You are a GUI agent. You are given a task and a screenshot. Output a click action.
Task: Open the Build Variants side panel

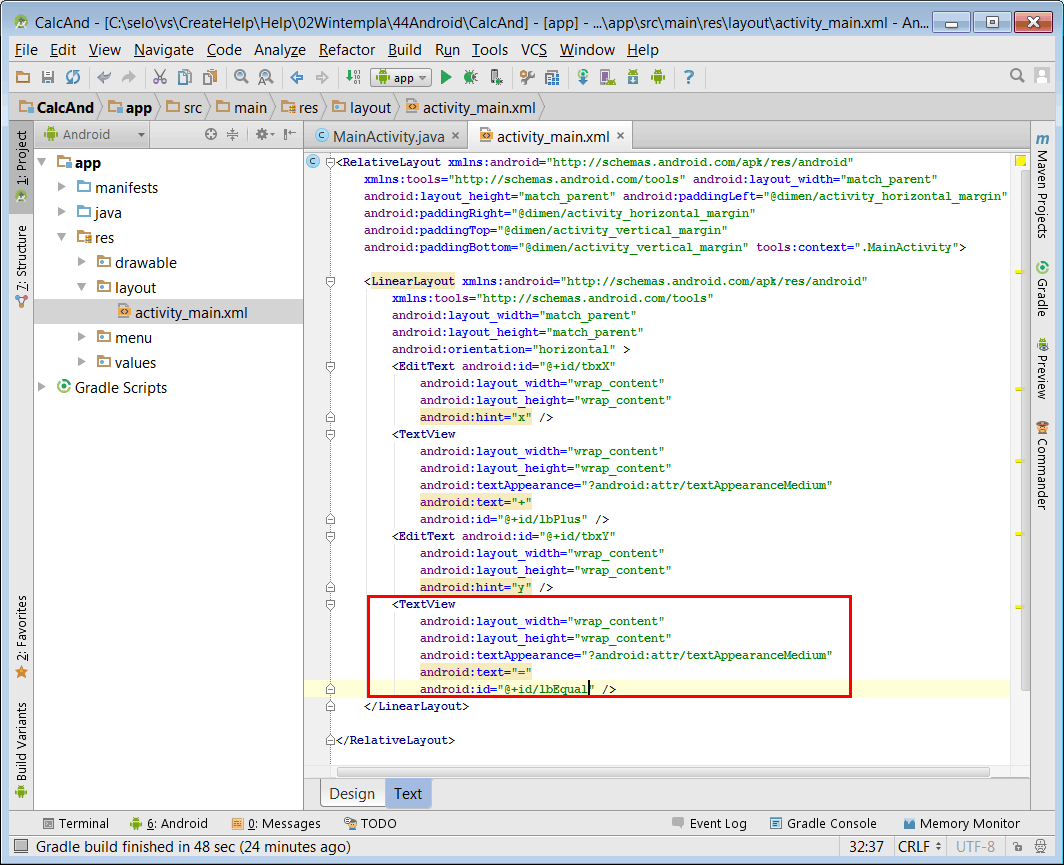point(22,749)
